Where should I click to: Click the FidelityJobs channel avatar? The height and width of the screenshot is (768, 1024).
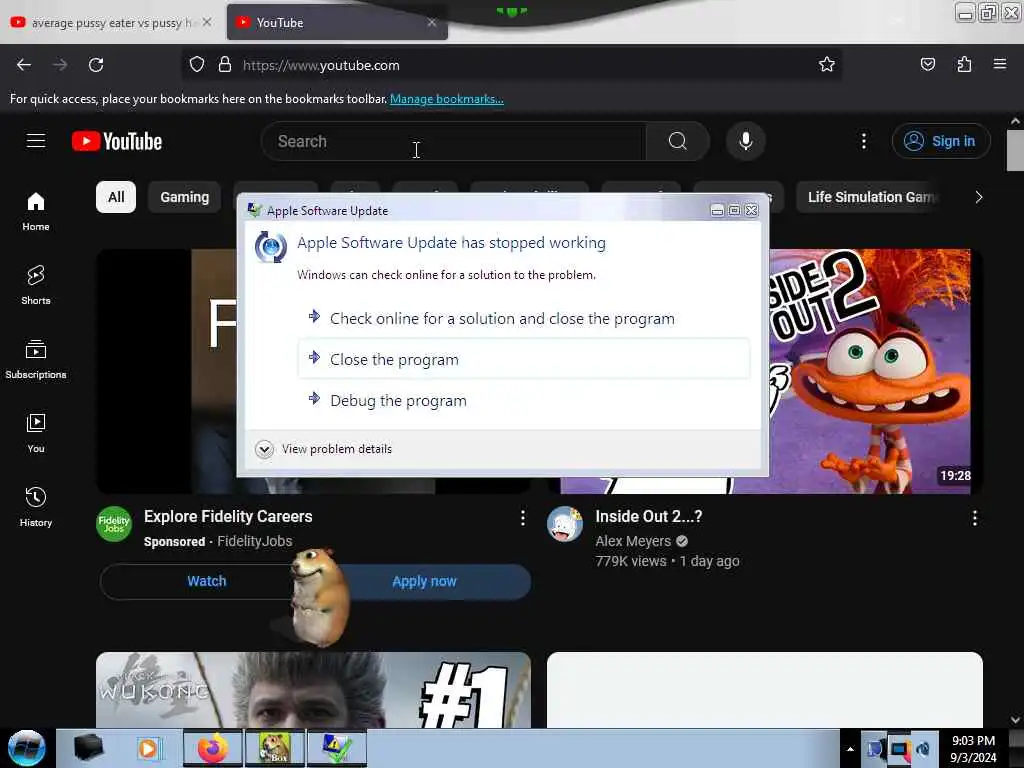coord(114,524)
